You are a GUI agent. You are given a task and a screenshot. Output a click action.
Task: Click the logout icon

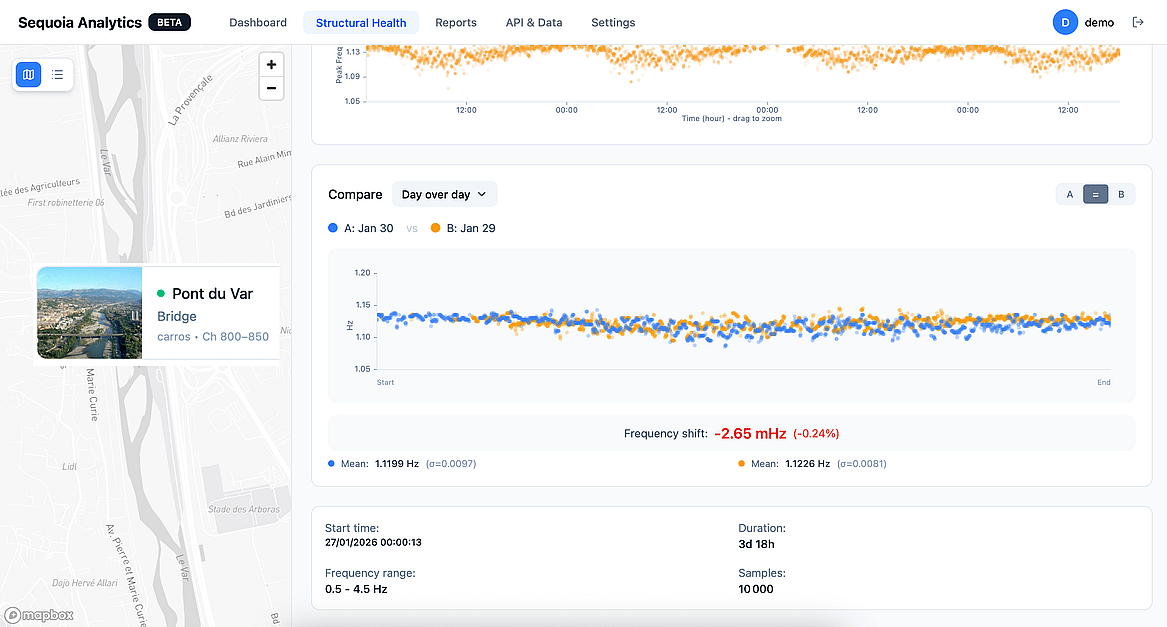[x=1138, y=22]
